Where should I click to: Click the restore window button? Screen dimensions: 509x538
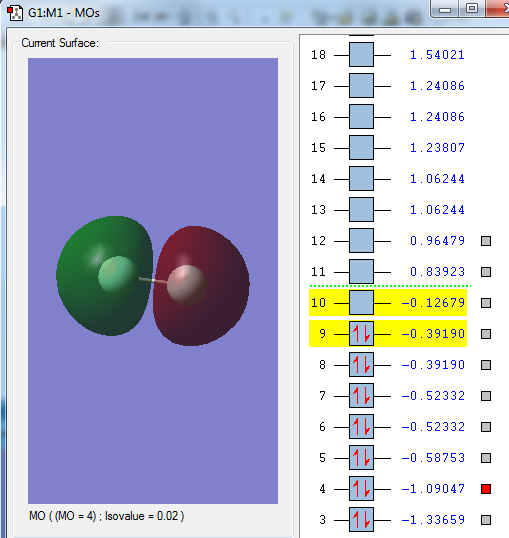pos(472,8)
